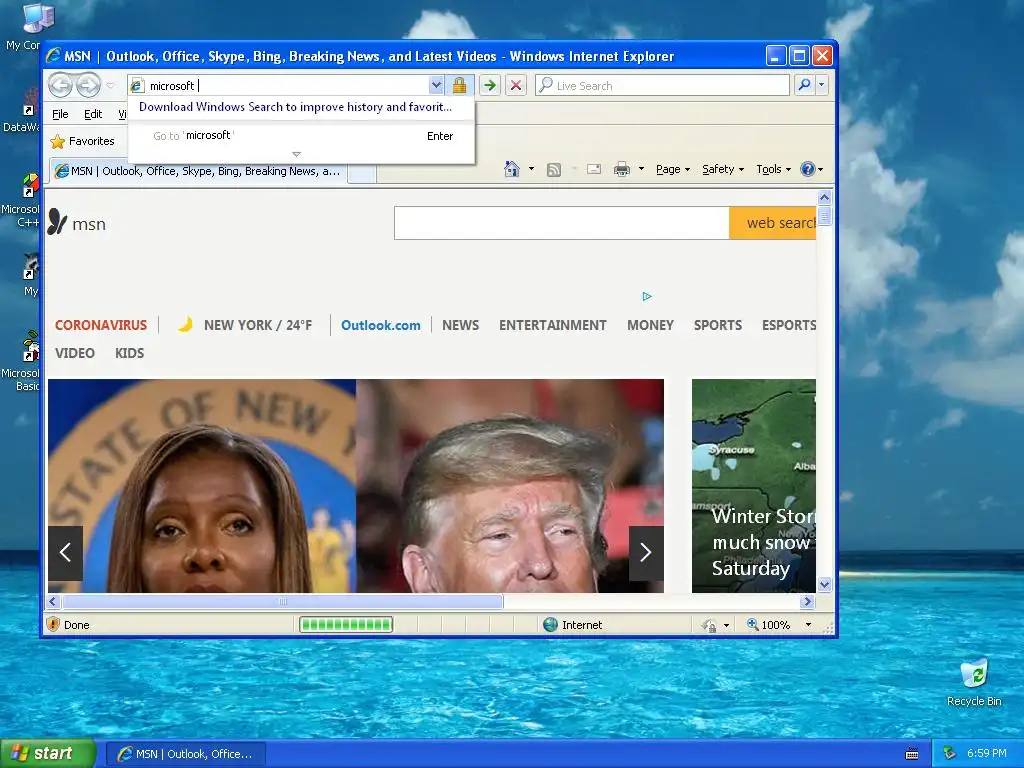Click the Read Mail icon
Viewport: 1024px width, 768px height.
pyautogui.click(x=594, y=170)
